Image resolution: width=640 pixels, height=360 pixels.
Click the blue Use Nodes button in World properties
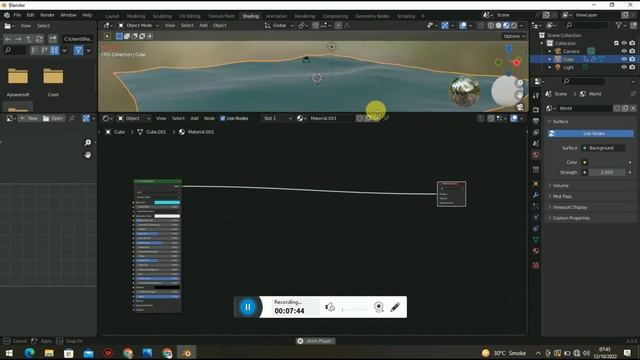coord(591,133)
